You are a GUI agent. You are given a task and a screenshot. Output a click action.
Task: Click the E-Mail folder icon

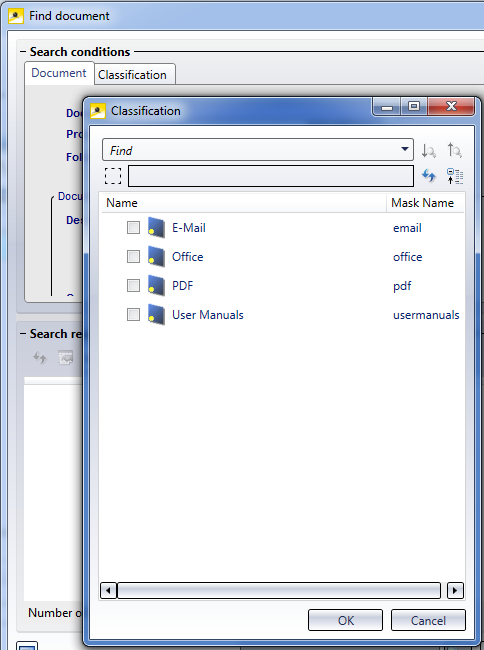click(x=157, y=228)
